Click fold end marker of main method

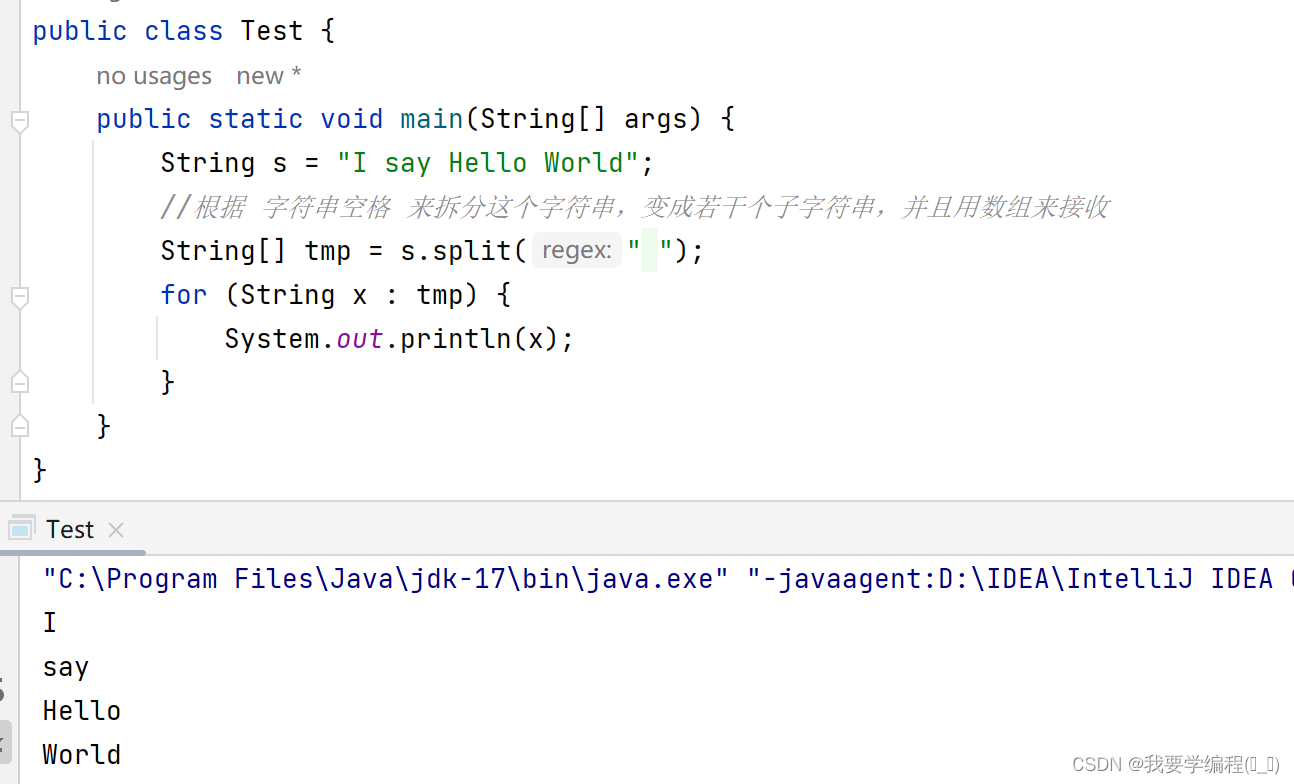(19, 426)
